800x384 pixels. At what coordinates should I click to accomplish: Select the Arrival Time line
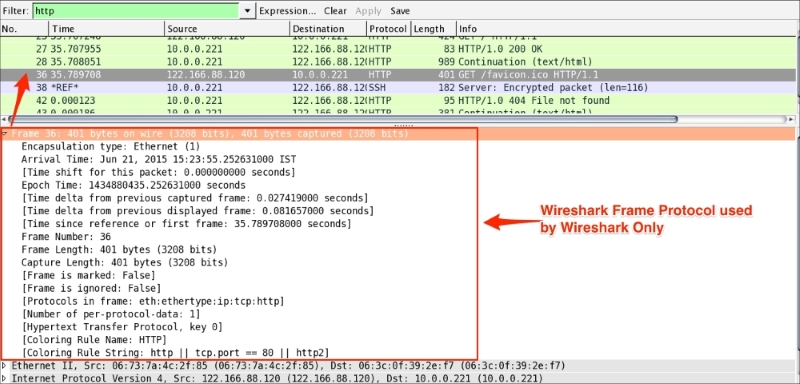pos(159,159)
